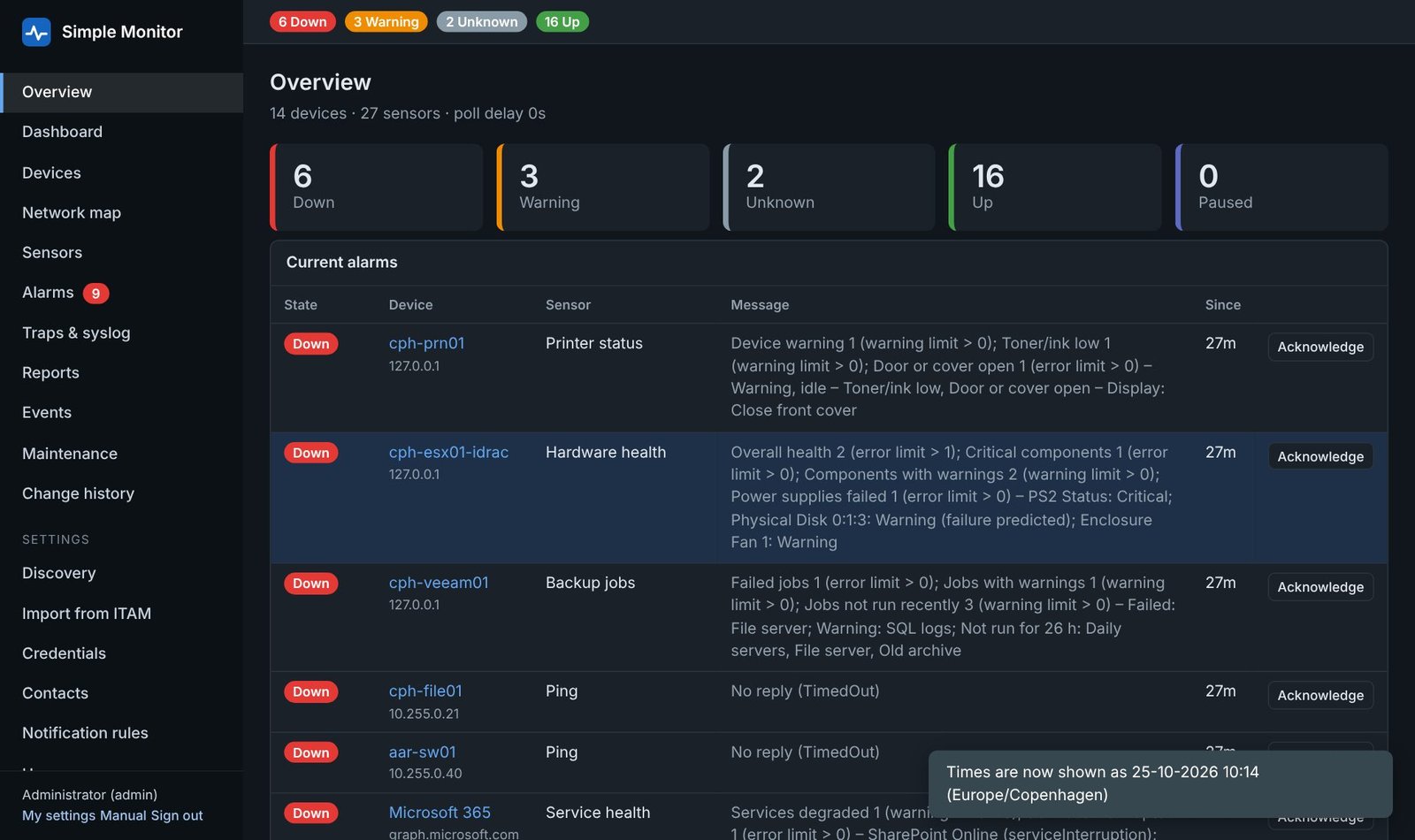Viewport: 1415px width, 840px height.
Task: Open the Overview page in sidebar
Action: point(122,92)
